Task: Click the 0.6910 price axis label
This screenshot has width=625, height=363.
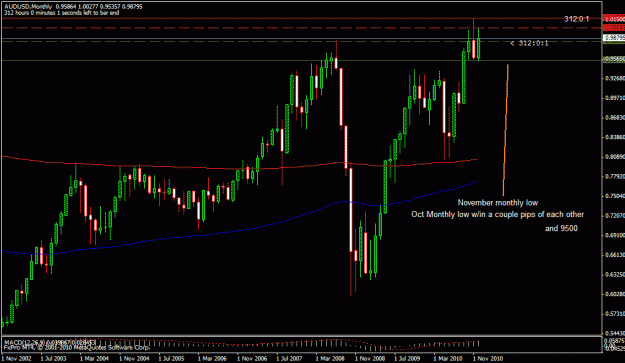Action: click(614, 235)
